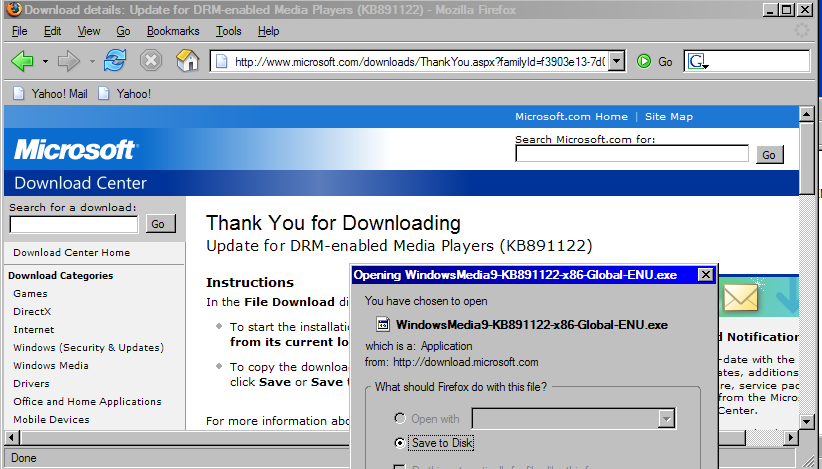Select the Open with radio button

click(400, 418)
